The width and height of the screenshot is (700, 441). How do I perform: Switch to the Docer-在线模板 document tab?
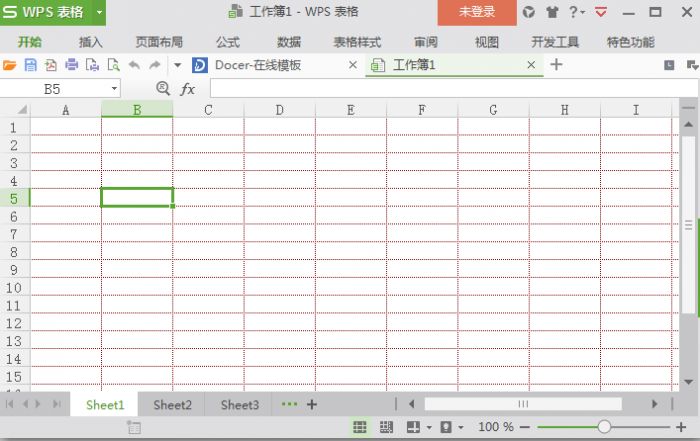point(258,65)
